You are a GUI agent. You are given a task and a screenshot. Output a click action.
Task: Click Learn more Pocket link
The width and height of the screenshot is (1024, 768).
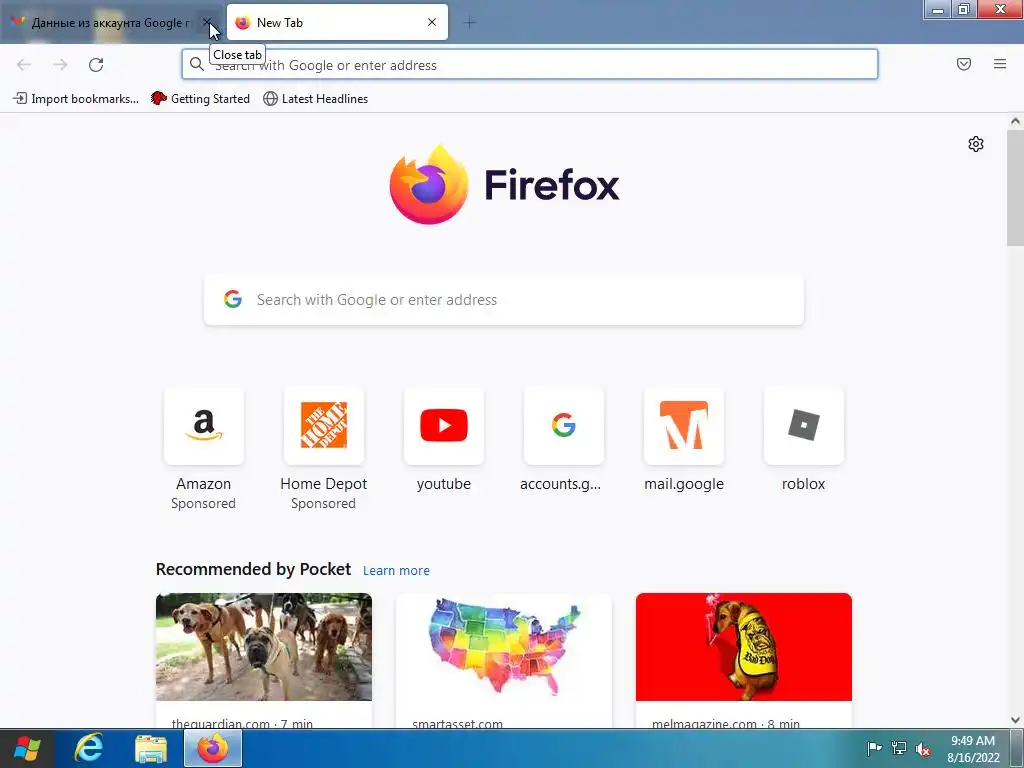pos(396,570)
